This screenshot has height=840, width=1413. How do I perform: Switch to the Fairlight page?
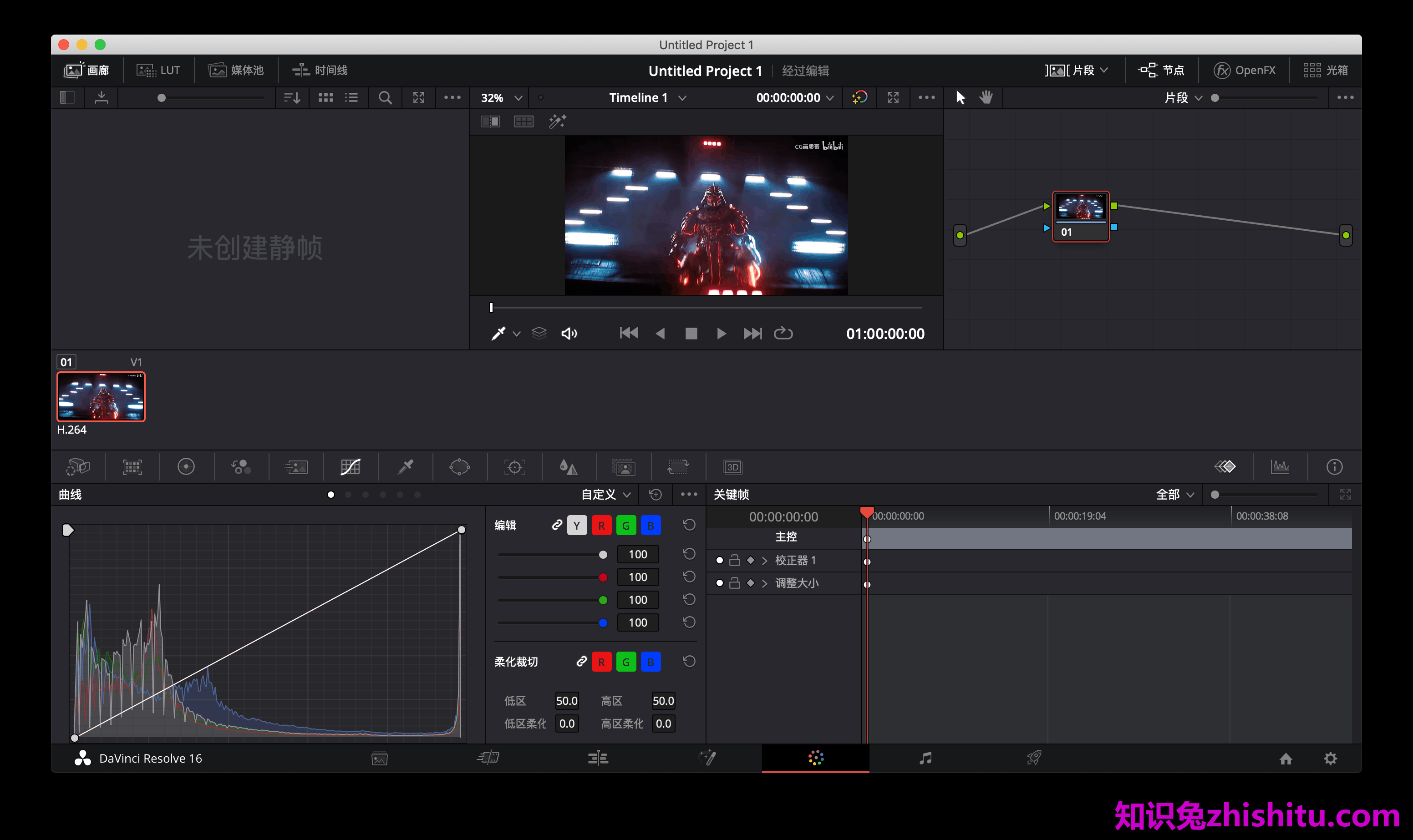925,758
